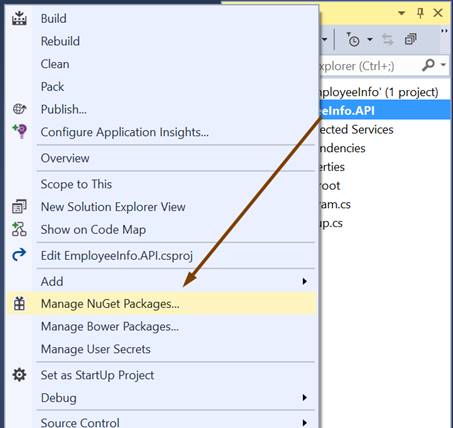Click the Collapse All icon in toolbar

[411, 39]
